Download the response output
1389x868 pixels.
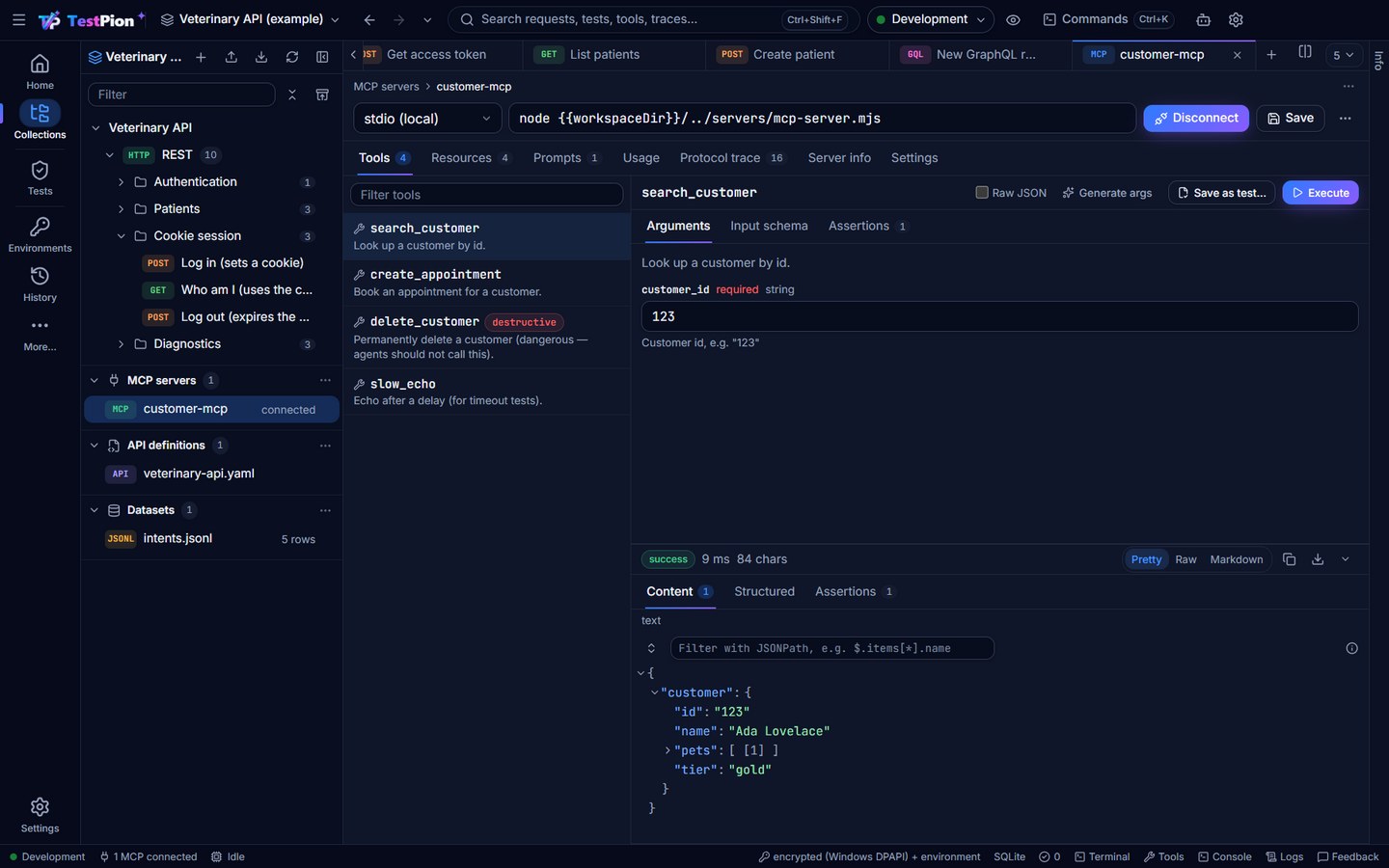coord(1318,559)
